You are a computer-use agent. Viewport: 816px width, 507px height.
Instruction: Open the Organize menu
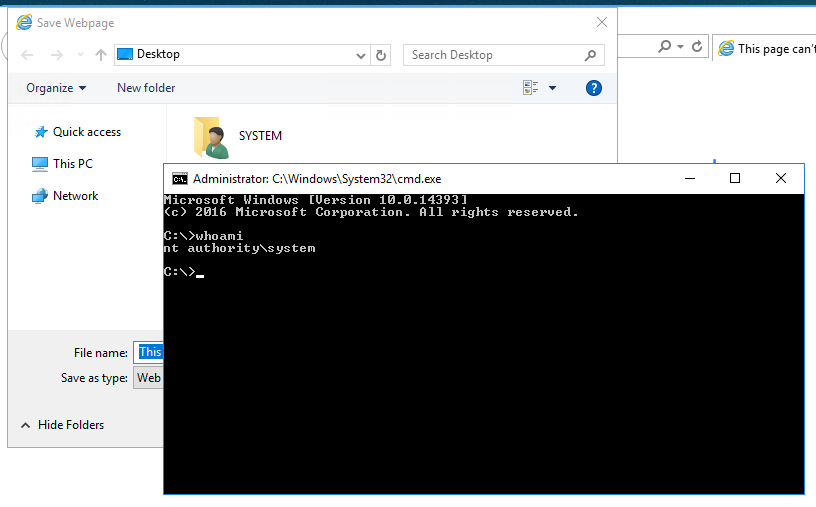pyautogui.click(x=56, y=88)
